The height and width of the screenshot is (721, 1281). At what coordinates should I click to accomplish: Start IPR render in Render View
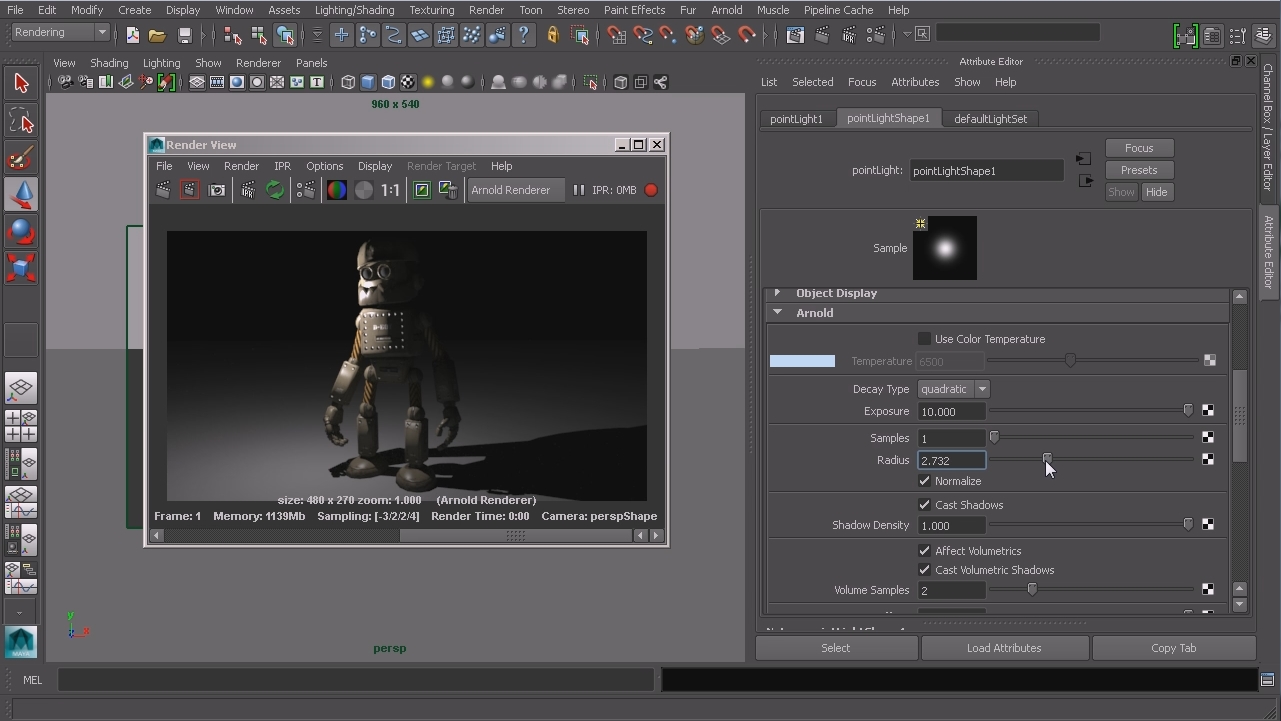point(247,190)
